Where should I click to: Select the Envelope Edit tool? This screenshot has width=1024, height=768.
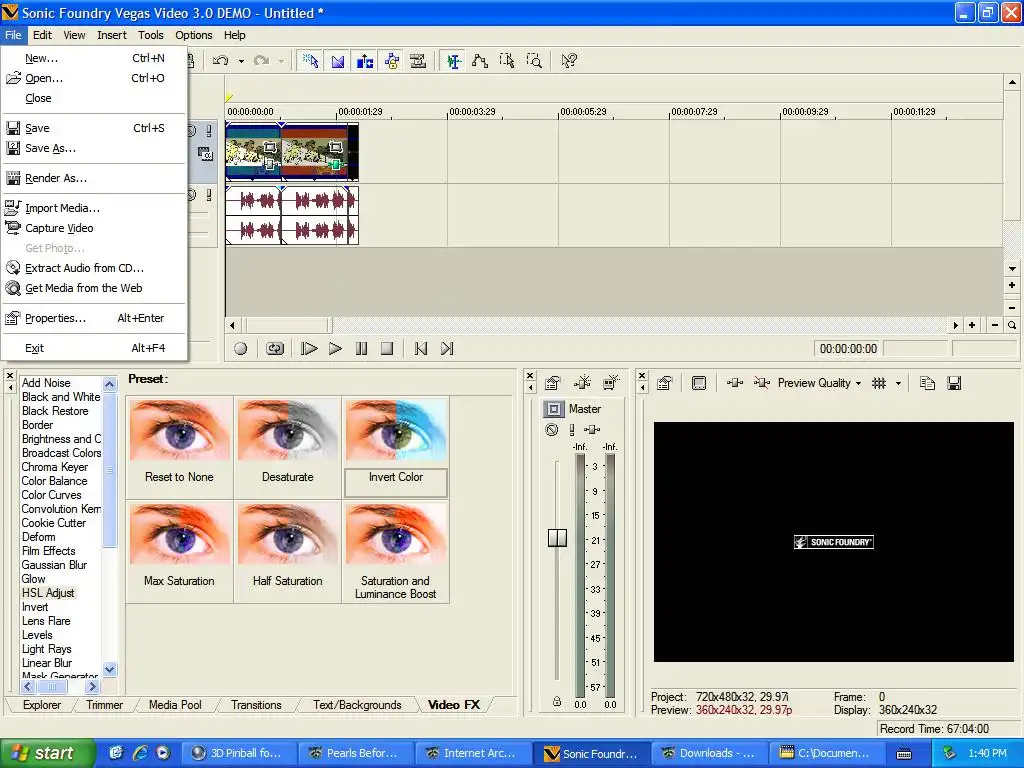(480, 61)
